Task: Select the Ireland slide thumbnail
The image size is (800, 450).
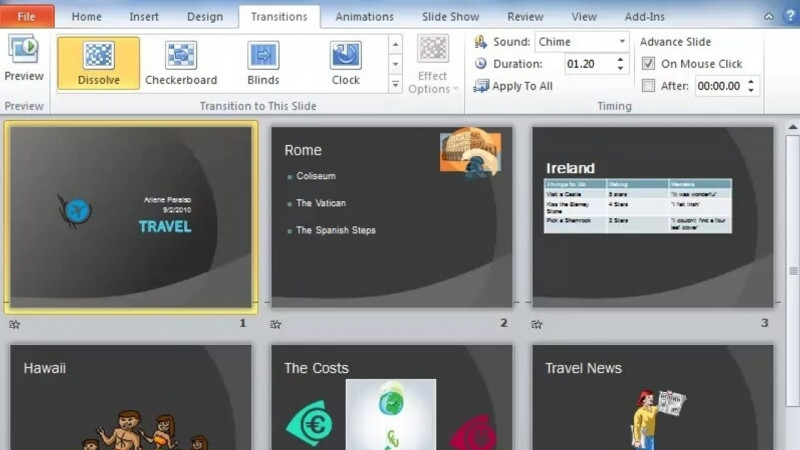Action: pos(653,217)
